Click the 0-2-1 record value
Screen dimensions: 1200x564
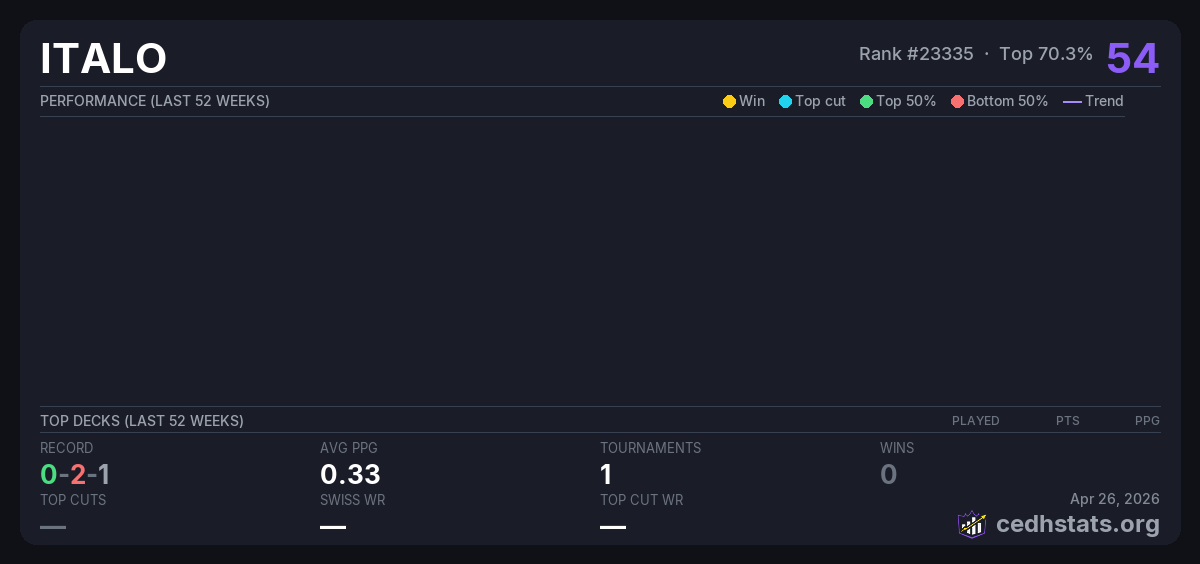click(x=75, y=474)
